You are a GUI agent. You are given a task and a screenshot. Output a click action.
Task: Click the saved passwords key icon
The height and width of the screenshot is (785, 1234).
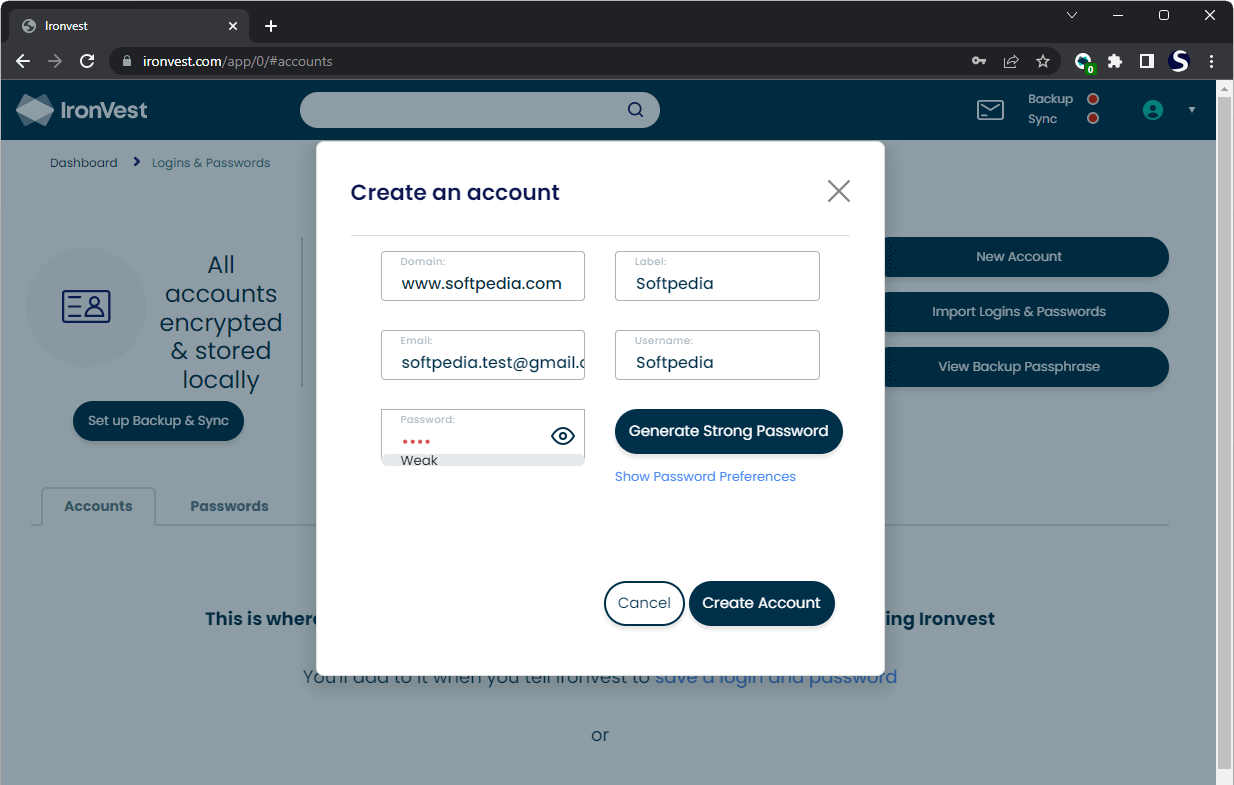(x=979, y=61)
